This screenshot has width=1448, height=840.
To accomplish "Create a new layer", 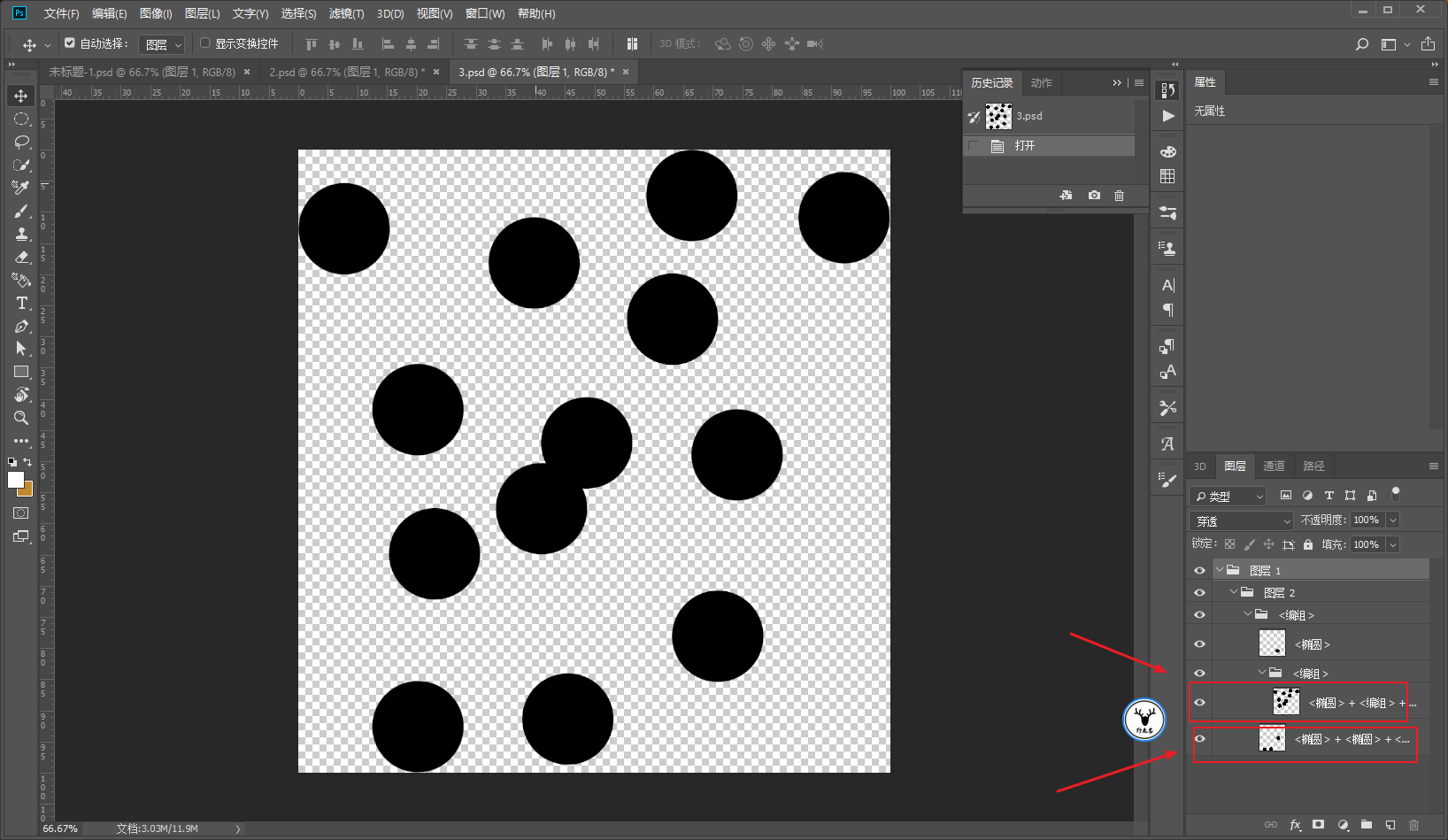I will (x=1390, y=825).
